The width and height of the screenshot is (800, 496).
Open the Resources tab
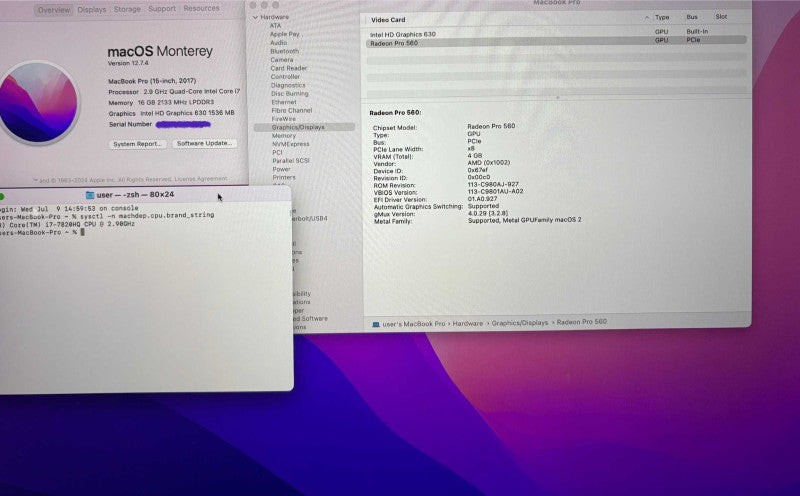point(201,8)
